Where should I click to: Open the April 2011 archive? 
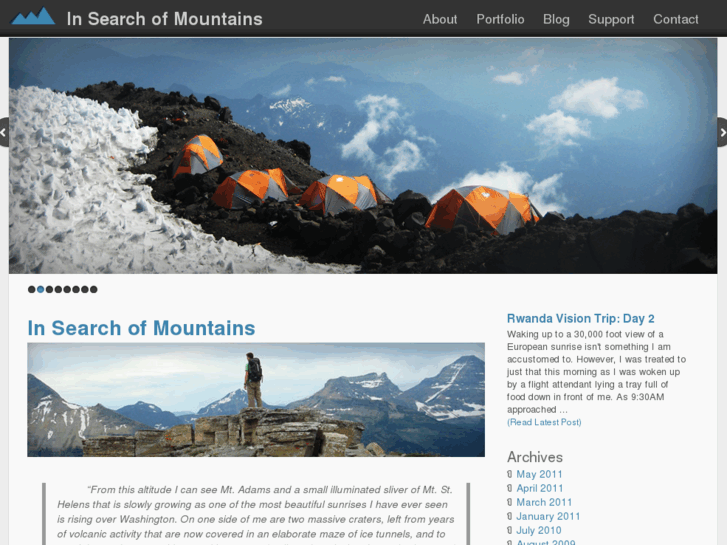(540, 488)
